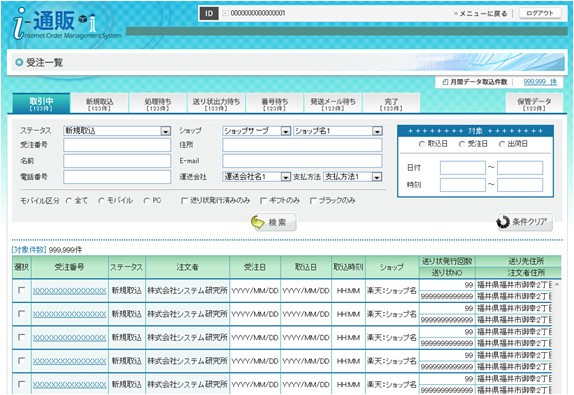Check the ギフトのみ checkbox

click(x=263, y=201)
